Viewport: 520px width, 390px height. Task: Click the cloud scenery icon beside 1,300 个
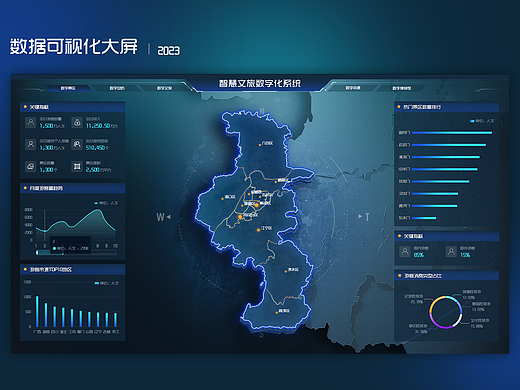pos(31,166)
